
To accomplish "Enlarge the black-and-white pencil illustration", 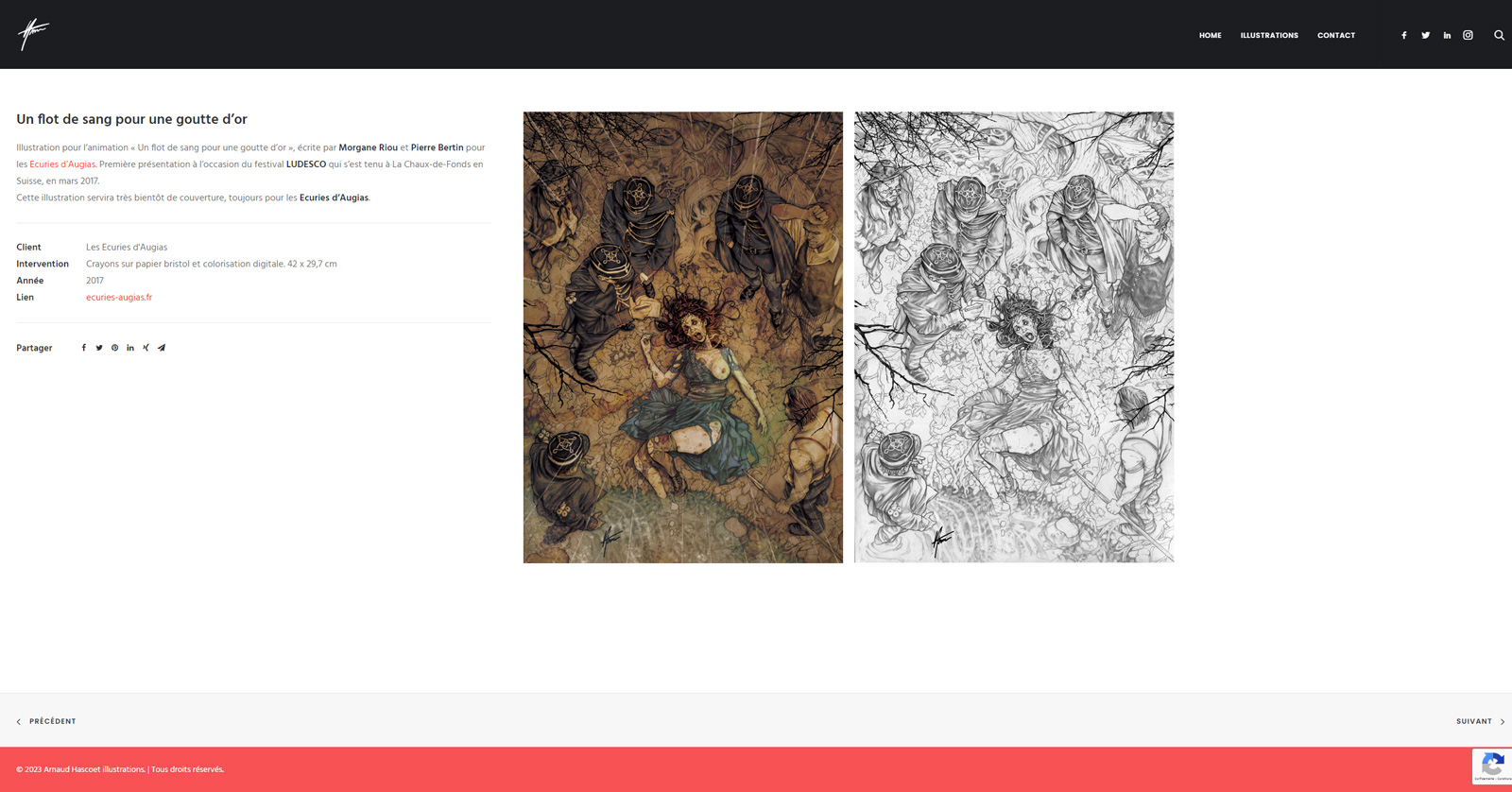I will point(1014,337).
